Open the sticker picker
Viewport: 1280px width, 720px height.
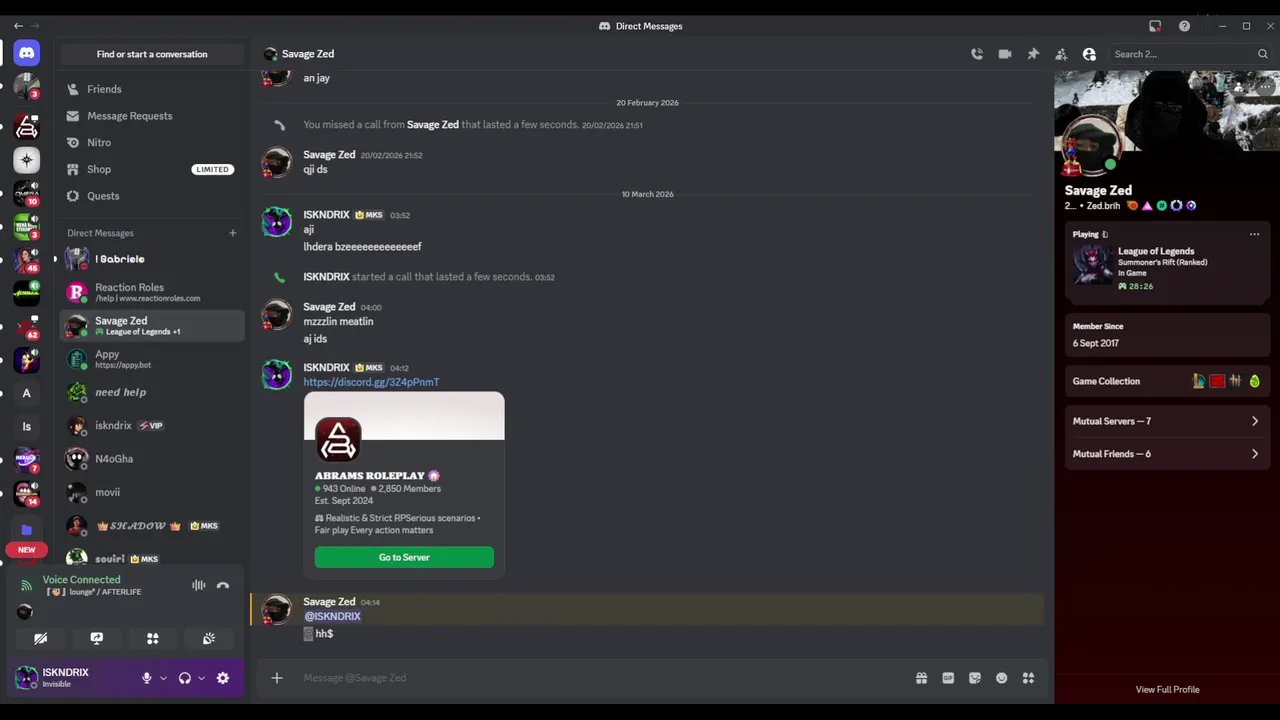975,678
